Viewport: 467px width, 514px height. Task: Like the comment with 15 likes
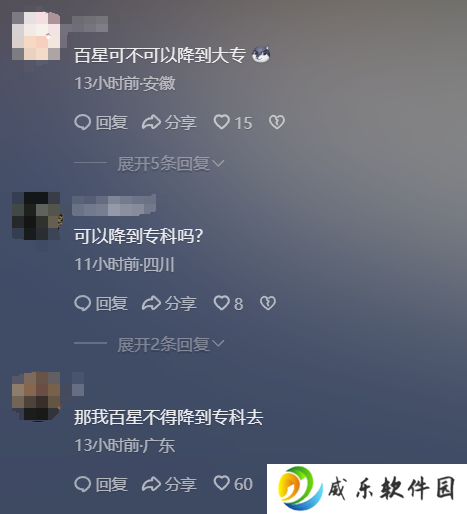[221, 122]
